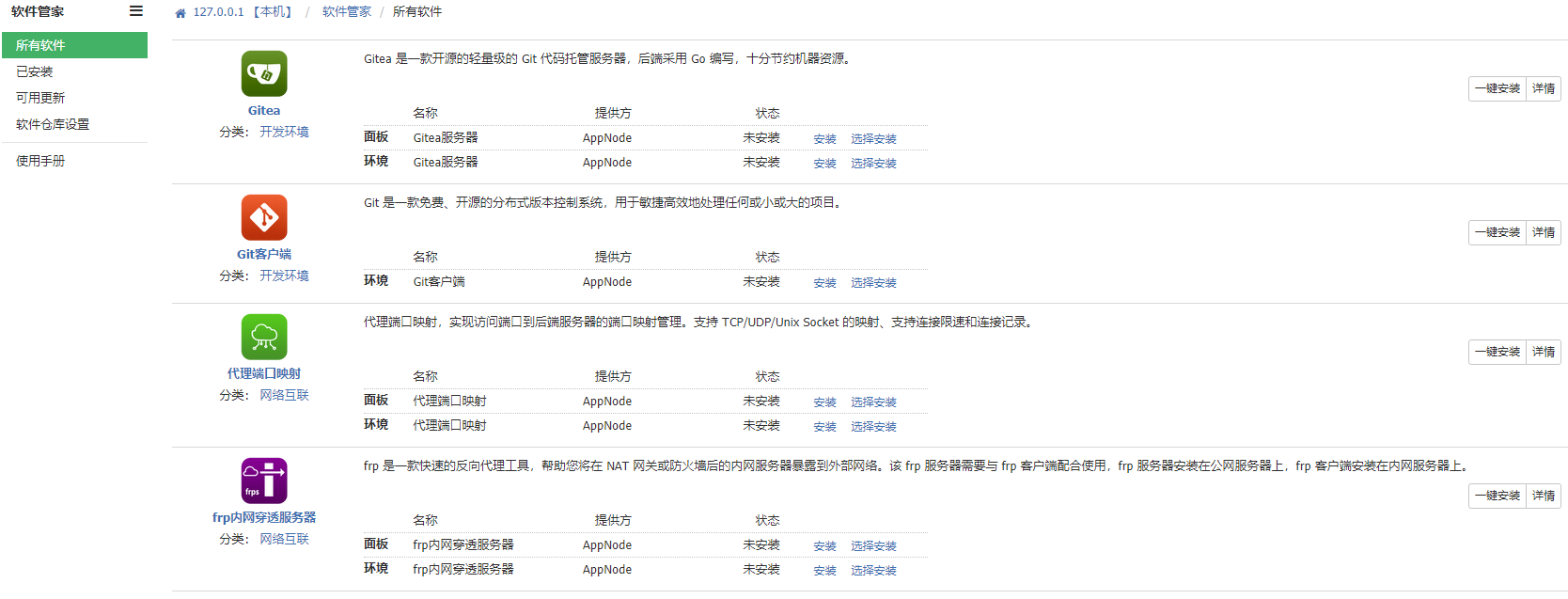
Task: Click 开发环境 category link under Gitea
Action: [x=284, y=132]
